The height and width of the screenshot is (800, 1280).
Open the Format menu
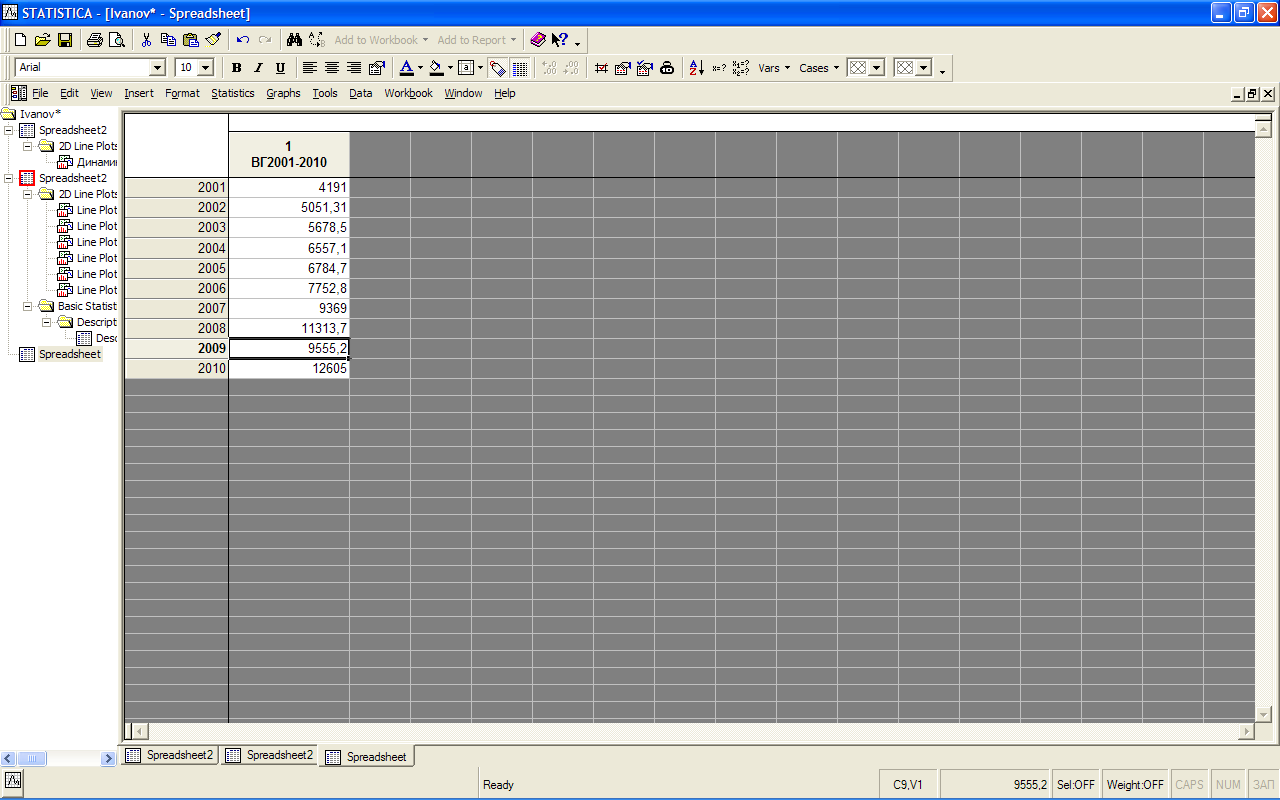pyautogui.click(x=183, y=93)
